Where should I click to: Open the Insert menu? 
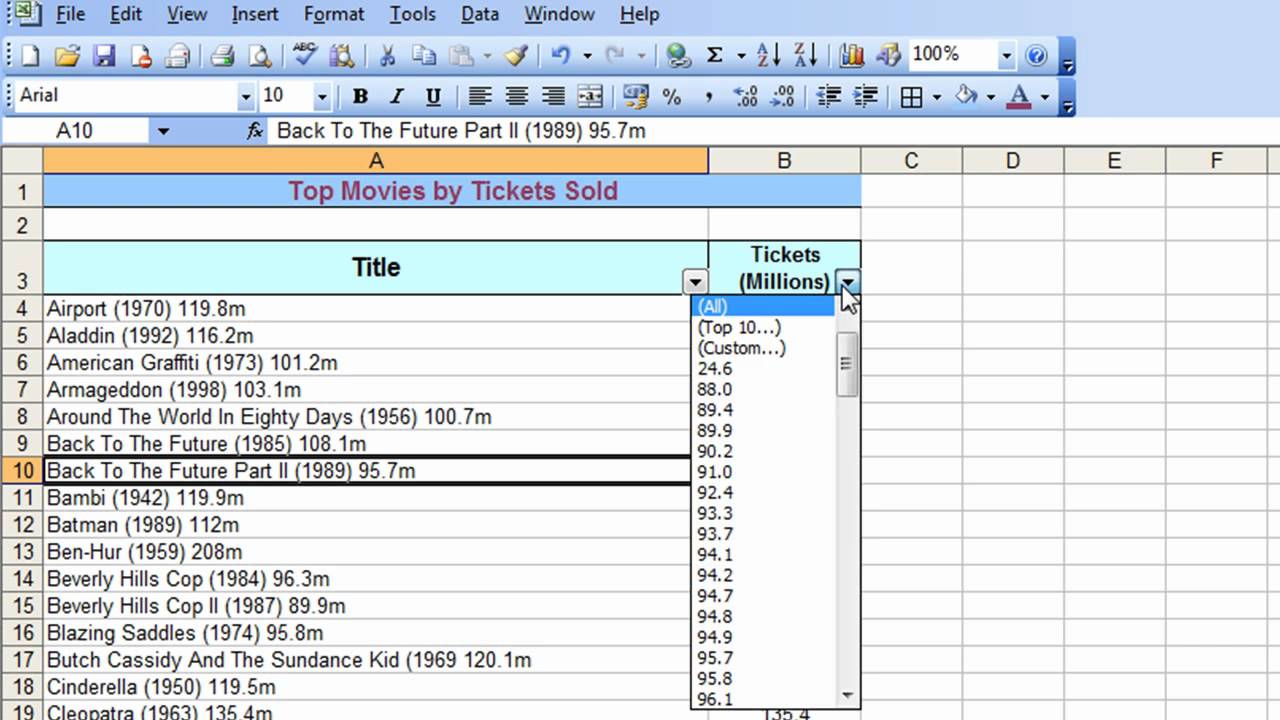coord(256,14)
